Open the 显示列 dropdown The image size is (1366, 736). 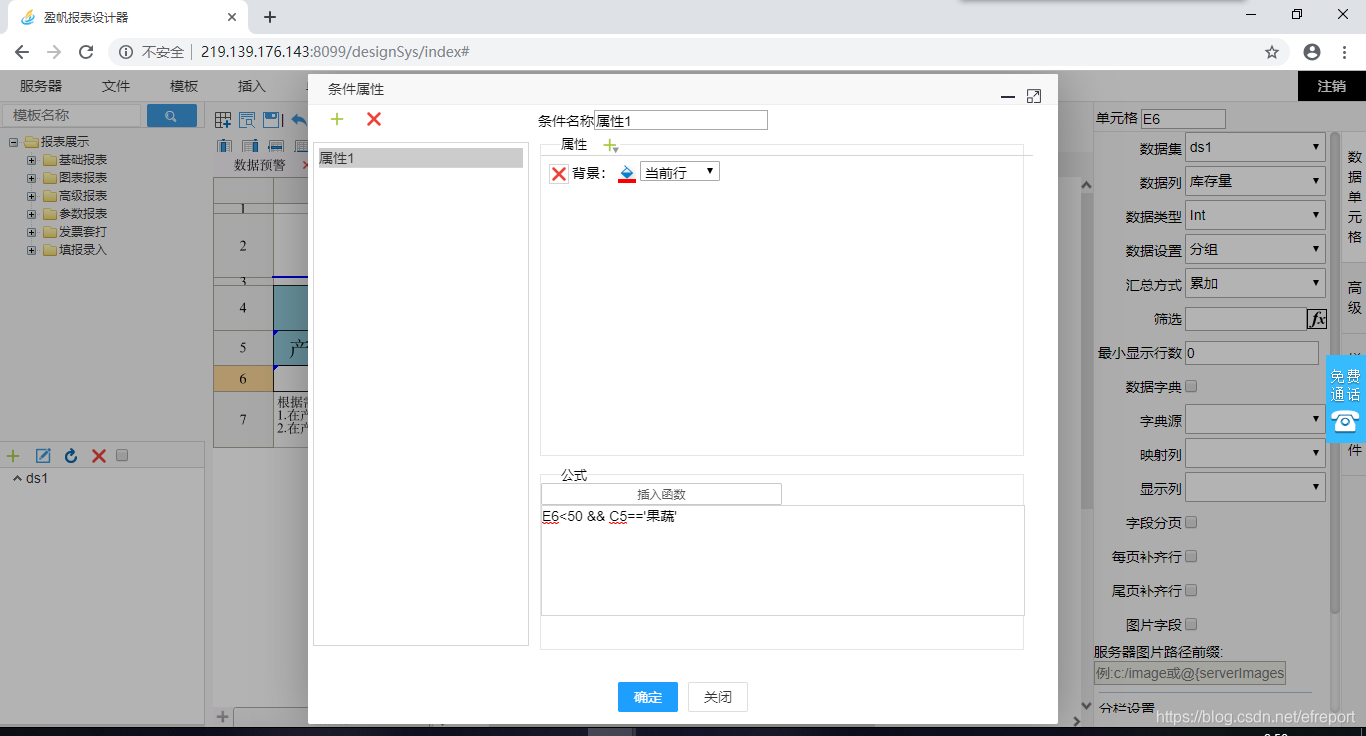(1255, 488)
